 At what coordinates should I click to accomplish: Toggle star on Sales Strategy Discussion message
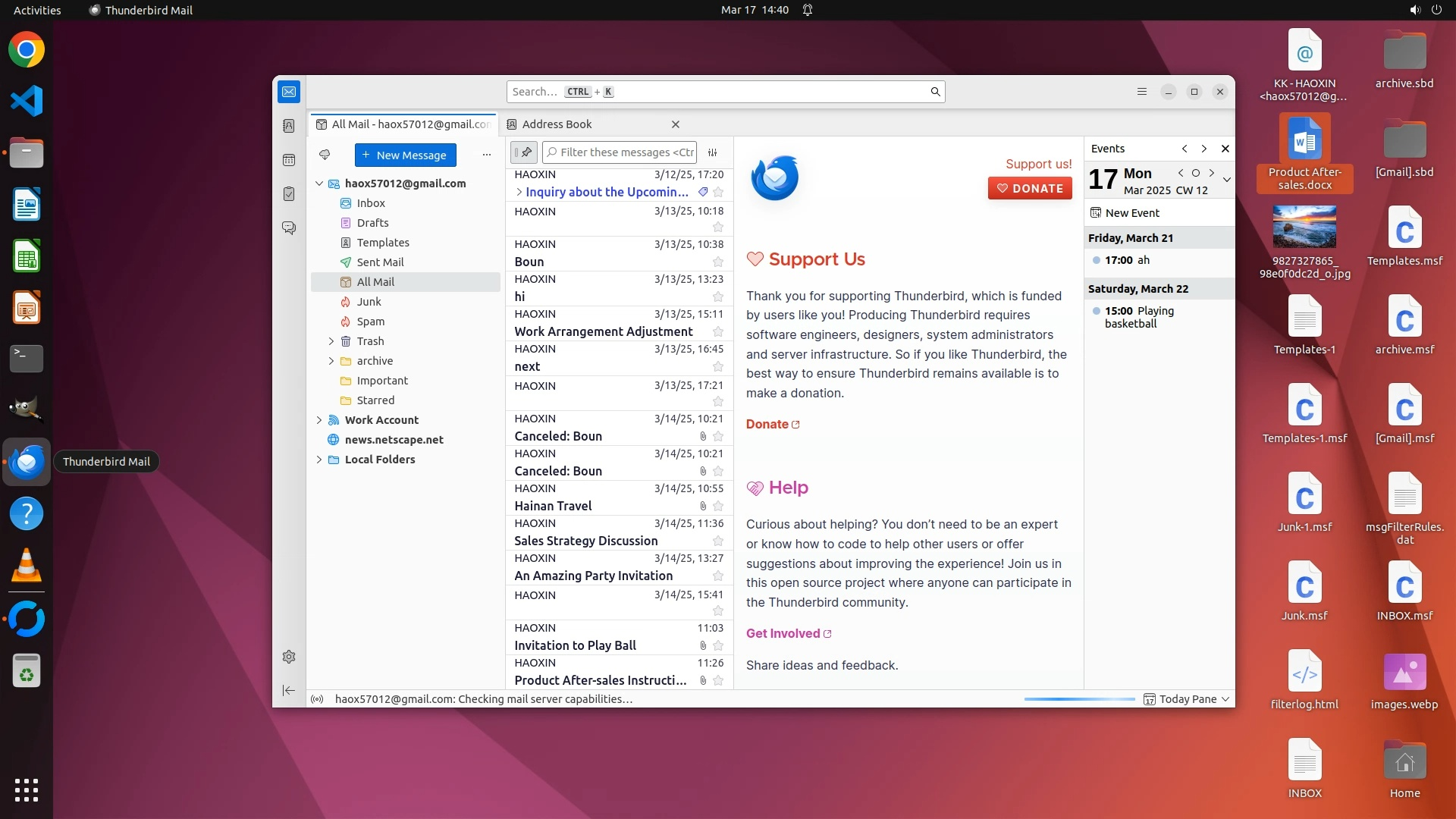[x=718, y=541]
